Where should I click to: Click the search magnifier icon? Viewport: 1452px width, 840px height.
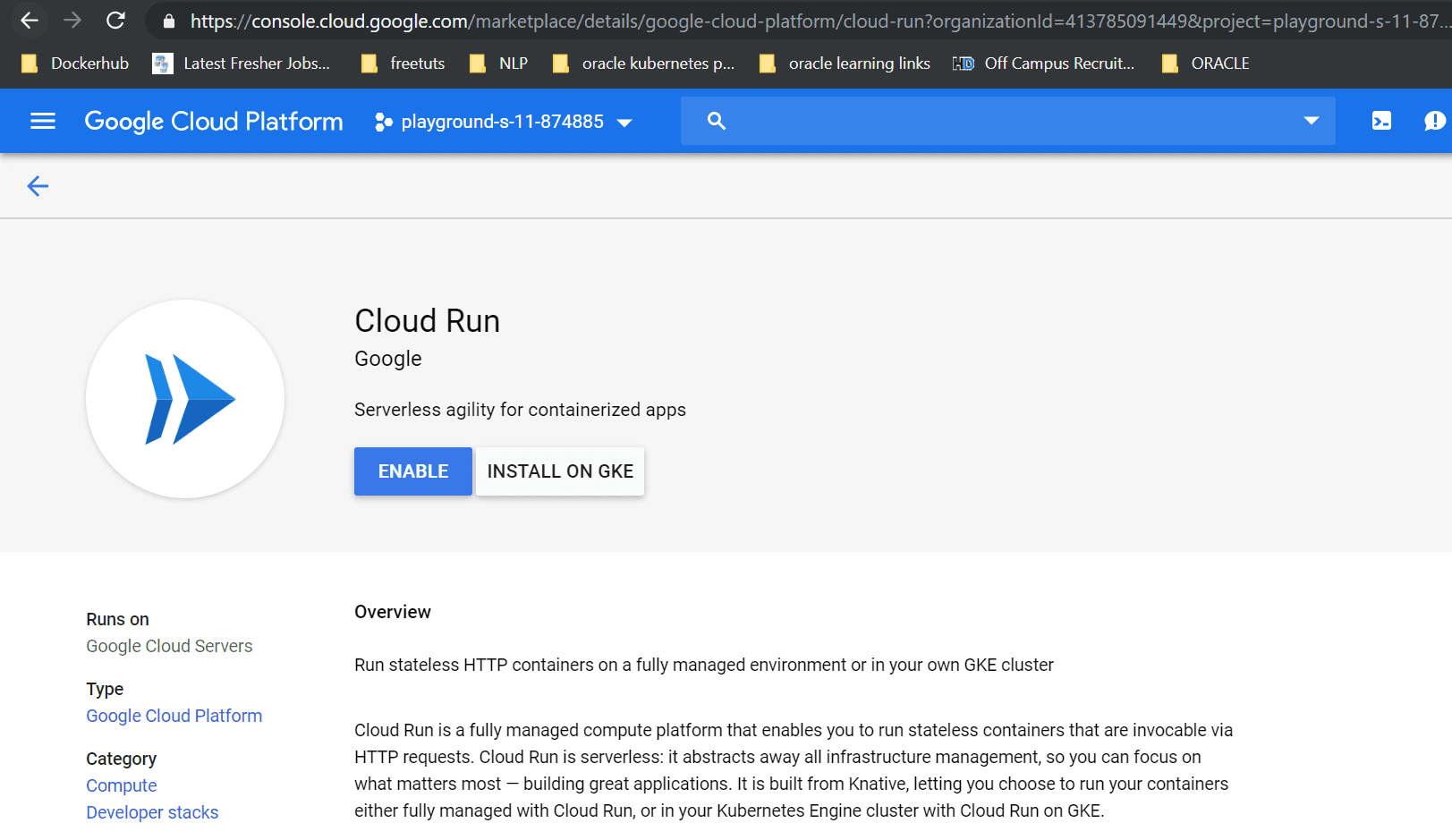pos(716,120)
